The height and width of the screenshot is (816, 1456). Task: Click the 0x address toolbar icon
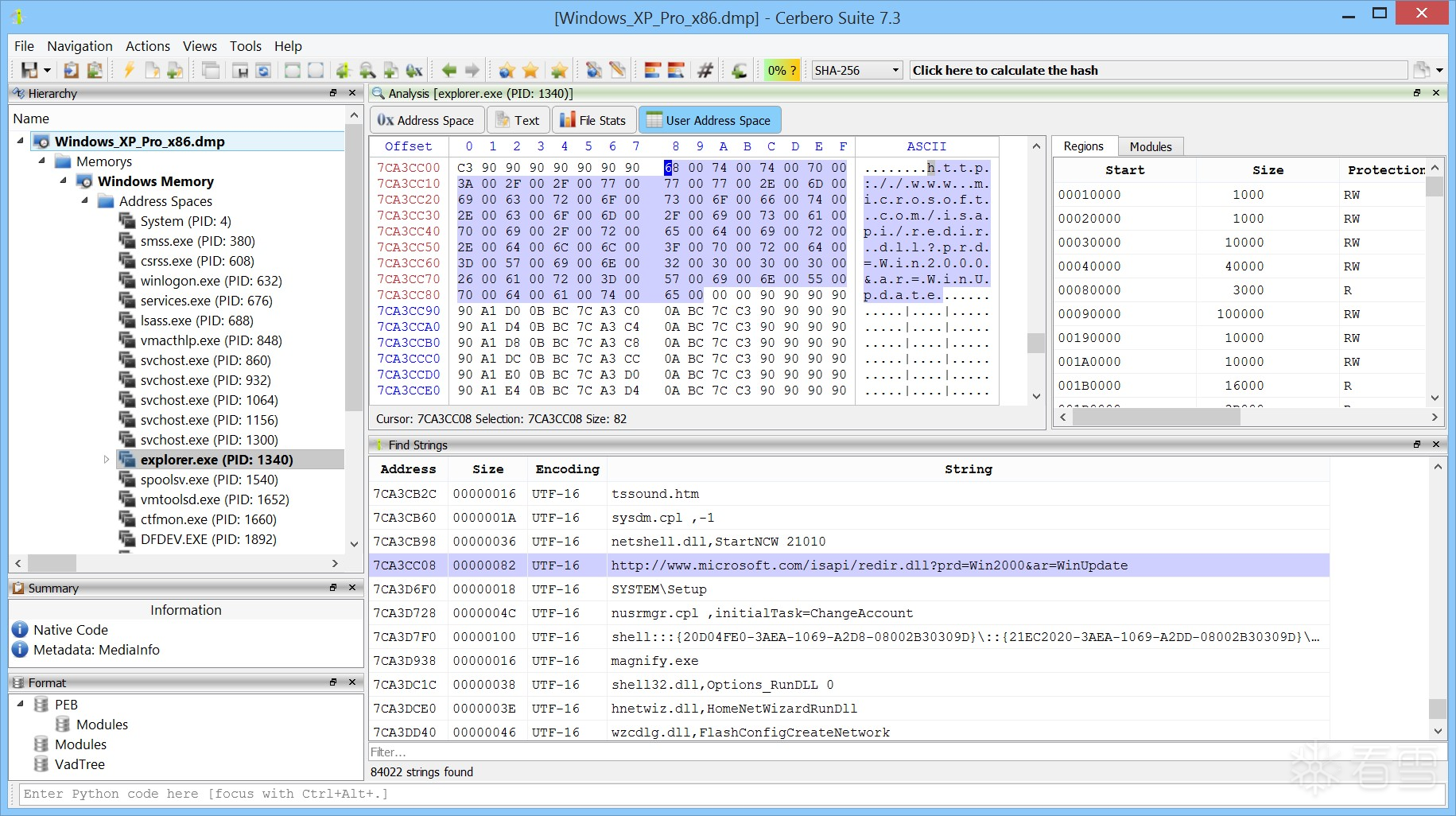(414, 71)
